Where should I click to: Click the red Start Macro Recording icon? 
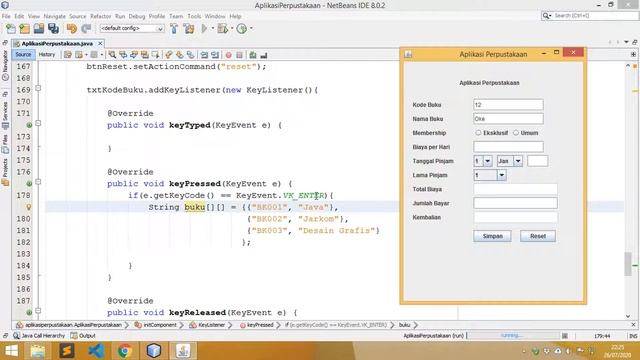tap(229, 55)
